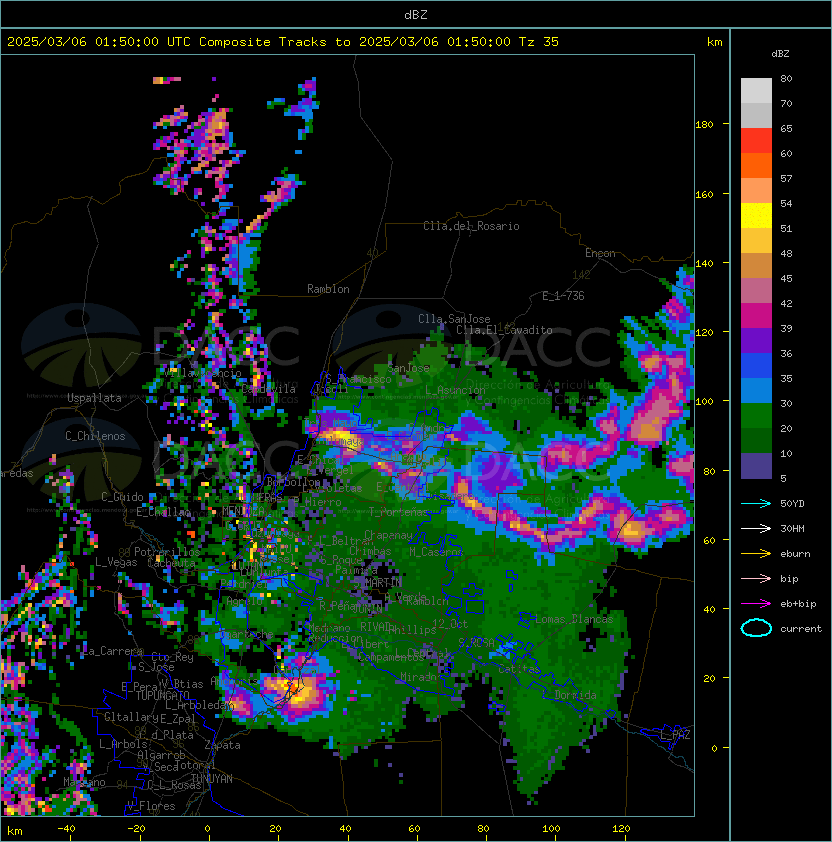Click the dBZ title at top
This screenshot has height=842, width=832.
(416, 15)
